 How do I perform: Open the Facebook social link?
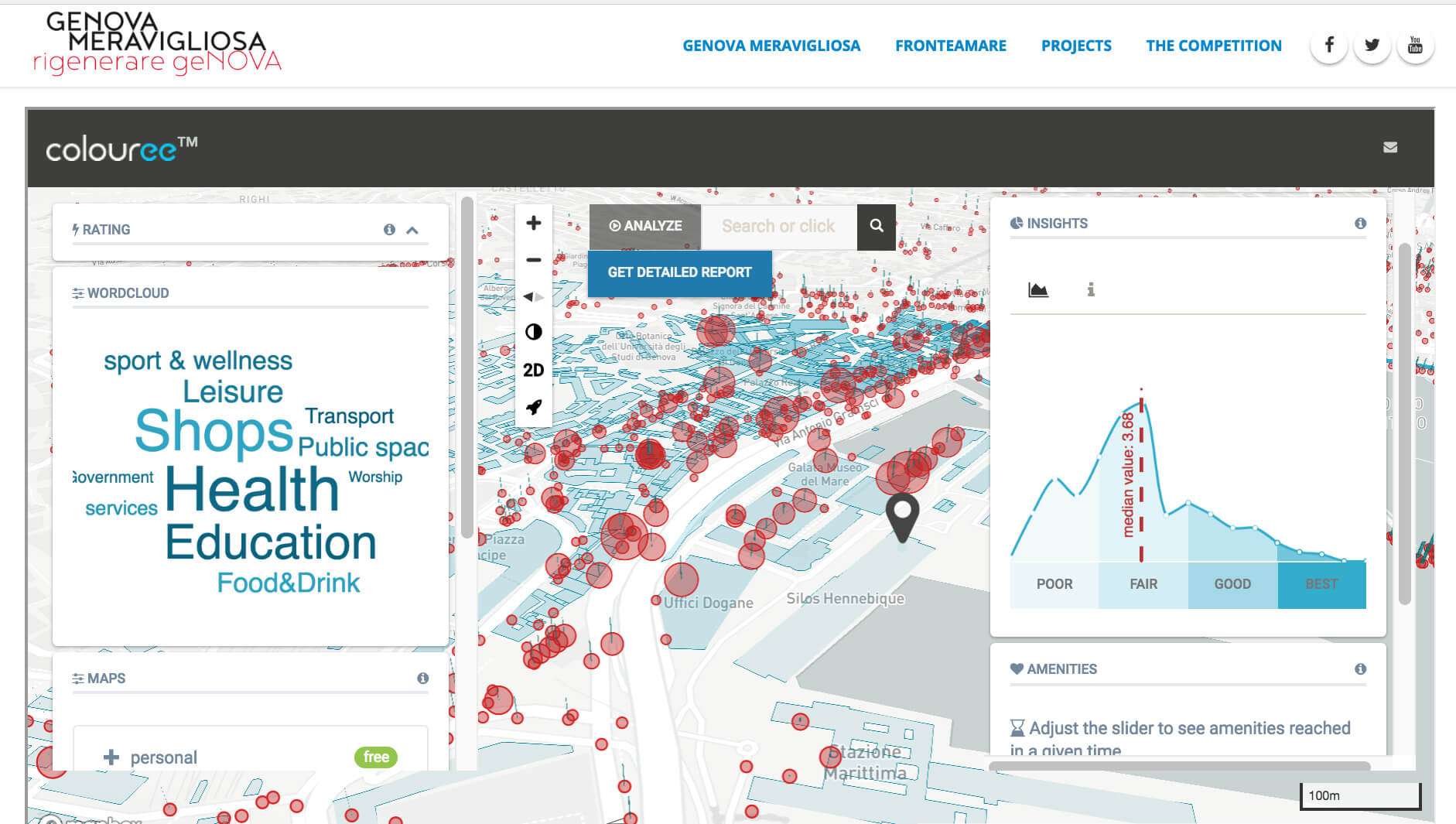(1329, 45)
